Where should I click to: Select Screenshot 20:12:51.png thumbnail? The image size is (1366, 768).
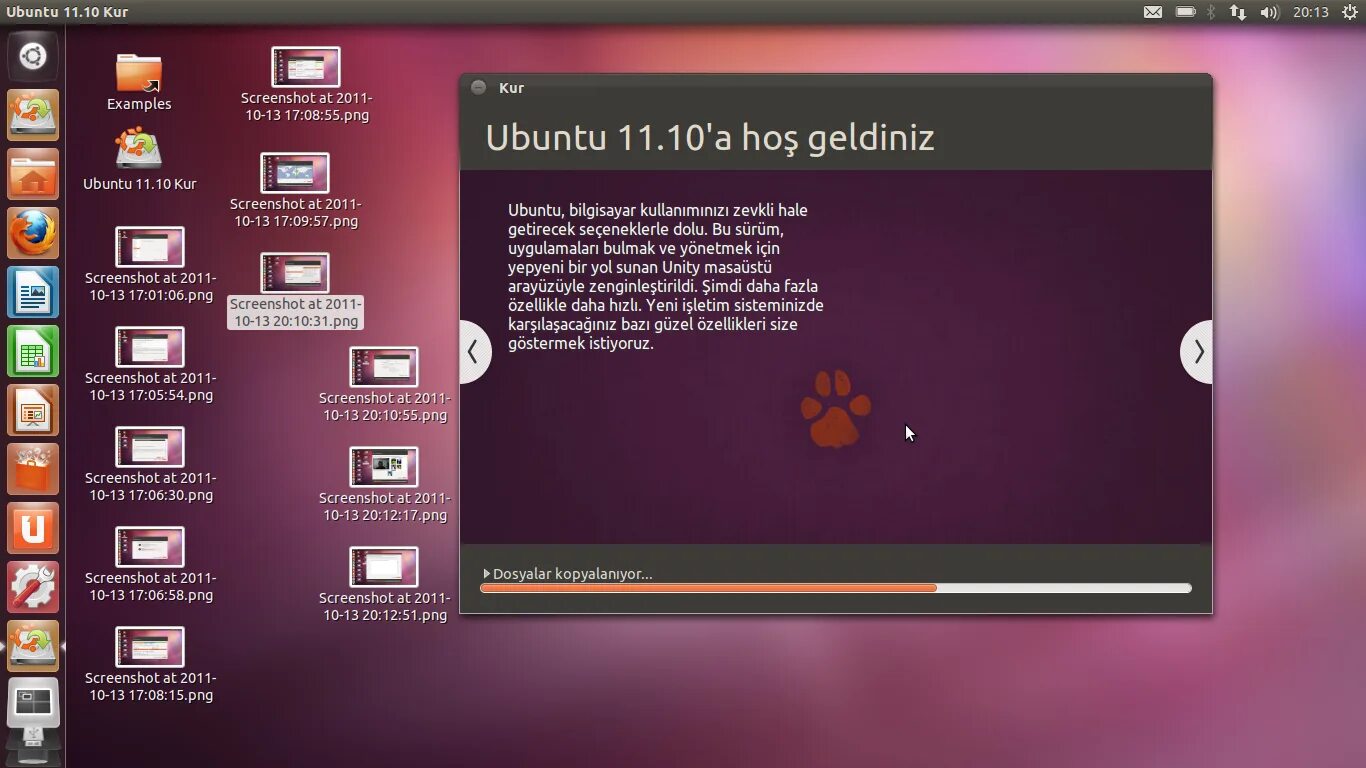coord(384,567)
